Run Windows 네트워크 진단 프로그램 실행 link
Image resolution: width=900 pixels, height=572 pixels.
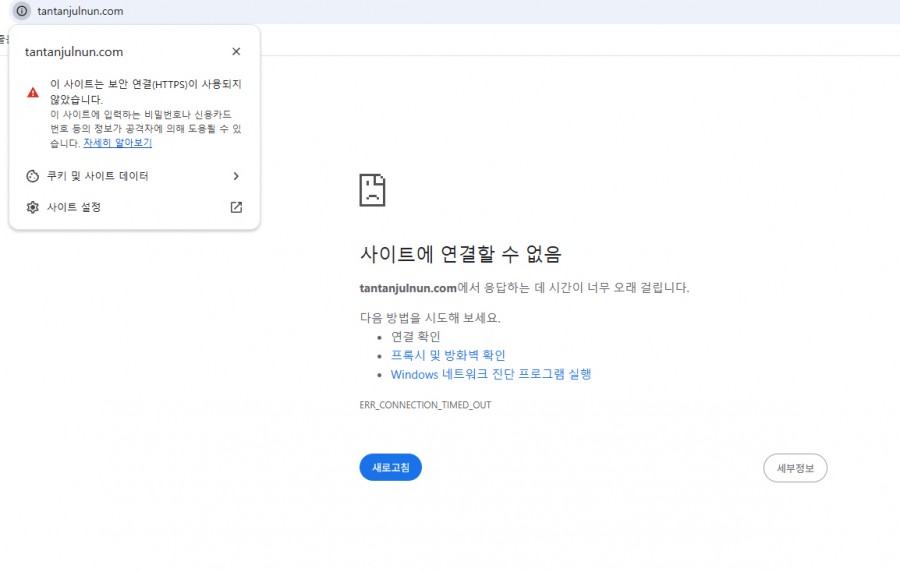[490, 374]
